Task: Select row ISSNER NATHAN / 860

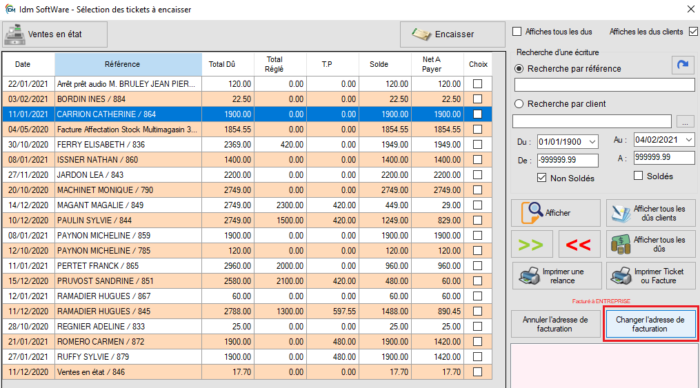Action: [x=247, y=159]
